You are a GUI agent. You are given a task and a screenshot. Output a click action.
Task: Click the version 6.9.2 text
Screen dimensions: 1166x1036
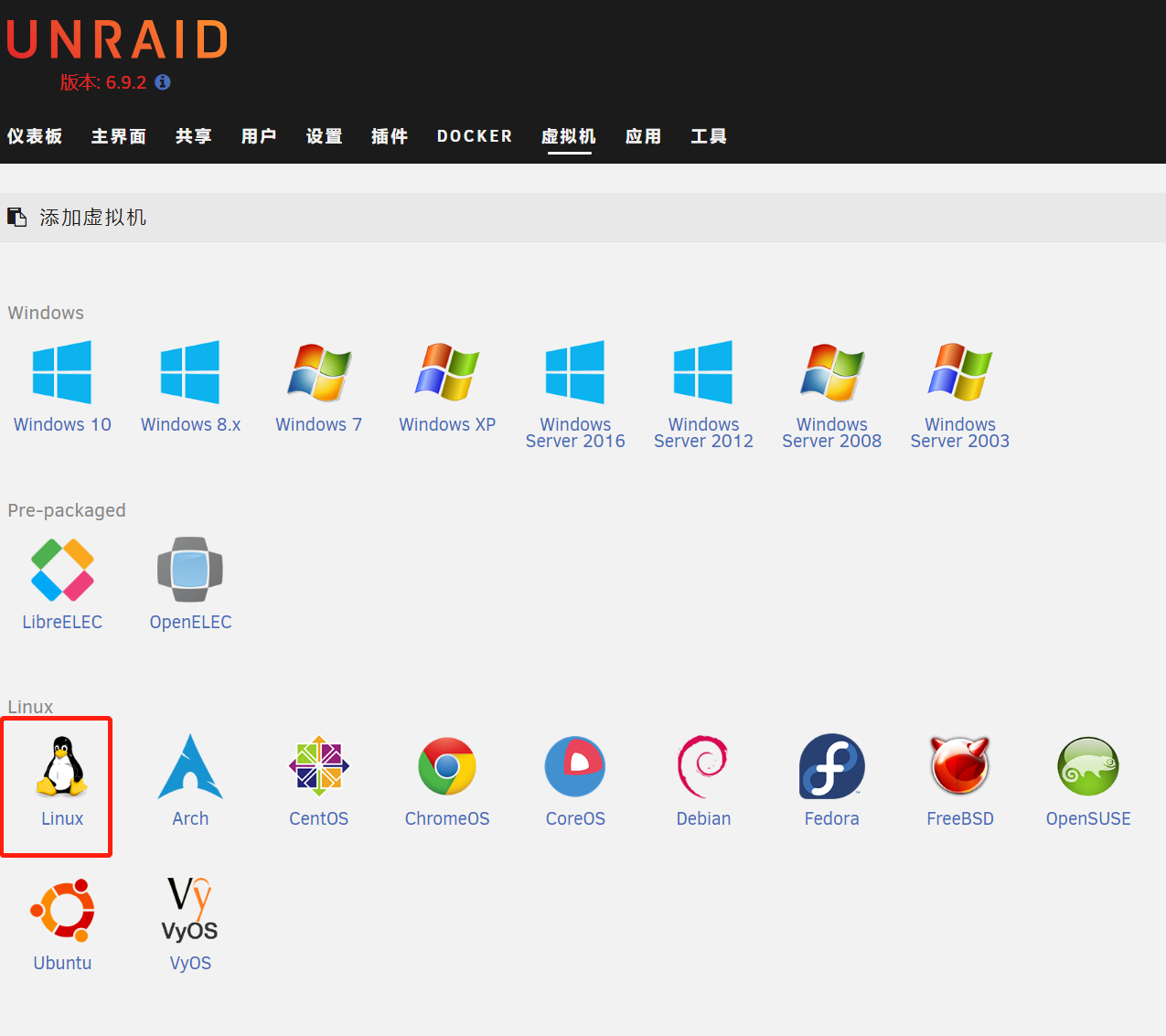tap(103, 82)
